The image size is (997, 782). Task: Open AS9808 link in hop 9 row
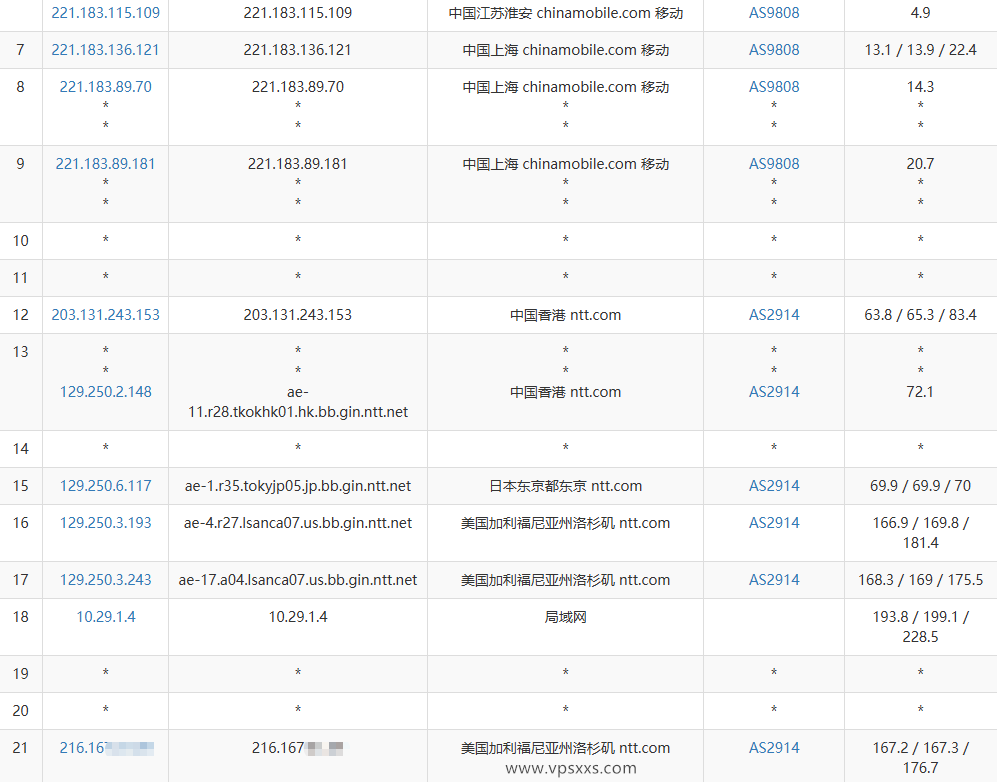tap(774, 163)
